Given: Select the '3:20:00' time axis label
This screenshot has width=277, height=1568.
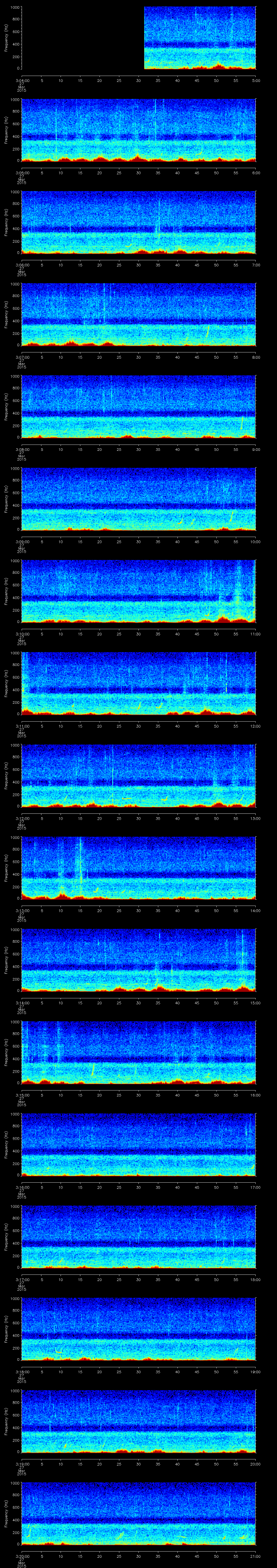Looking at the screenshot, I should (22, 1556).
